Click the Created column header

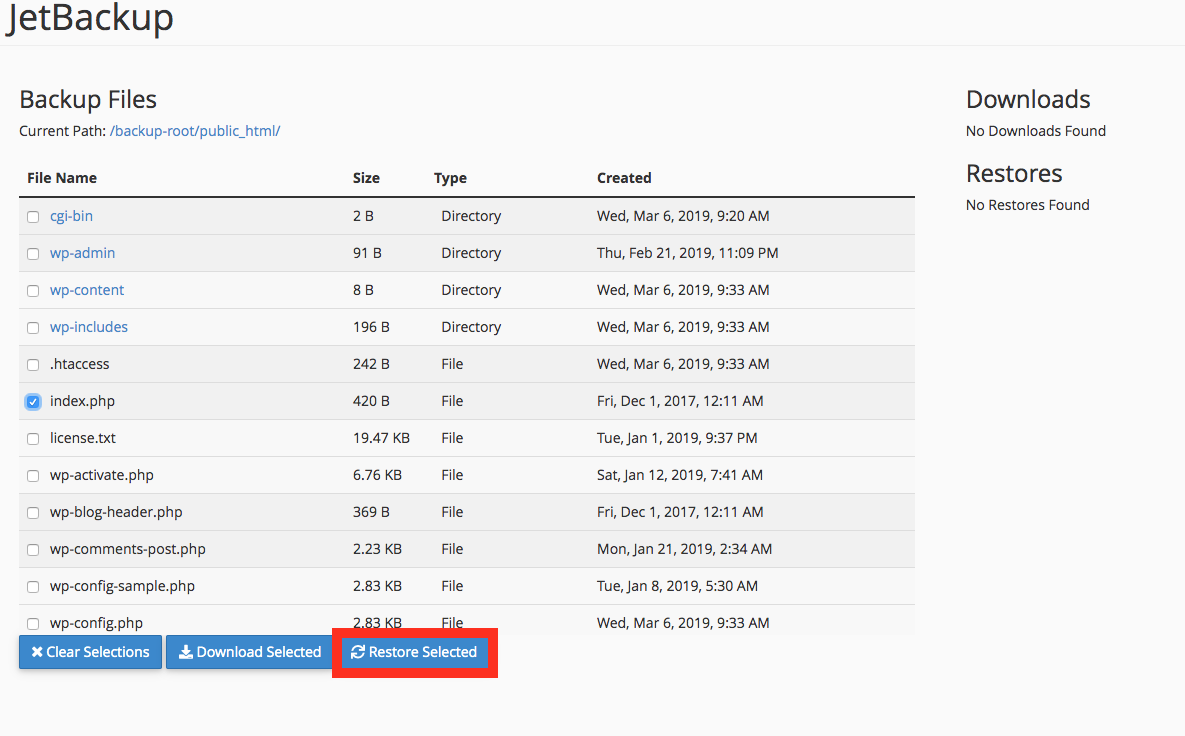[624, 178]
